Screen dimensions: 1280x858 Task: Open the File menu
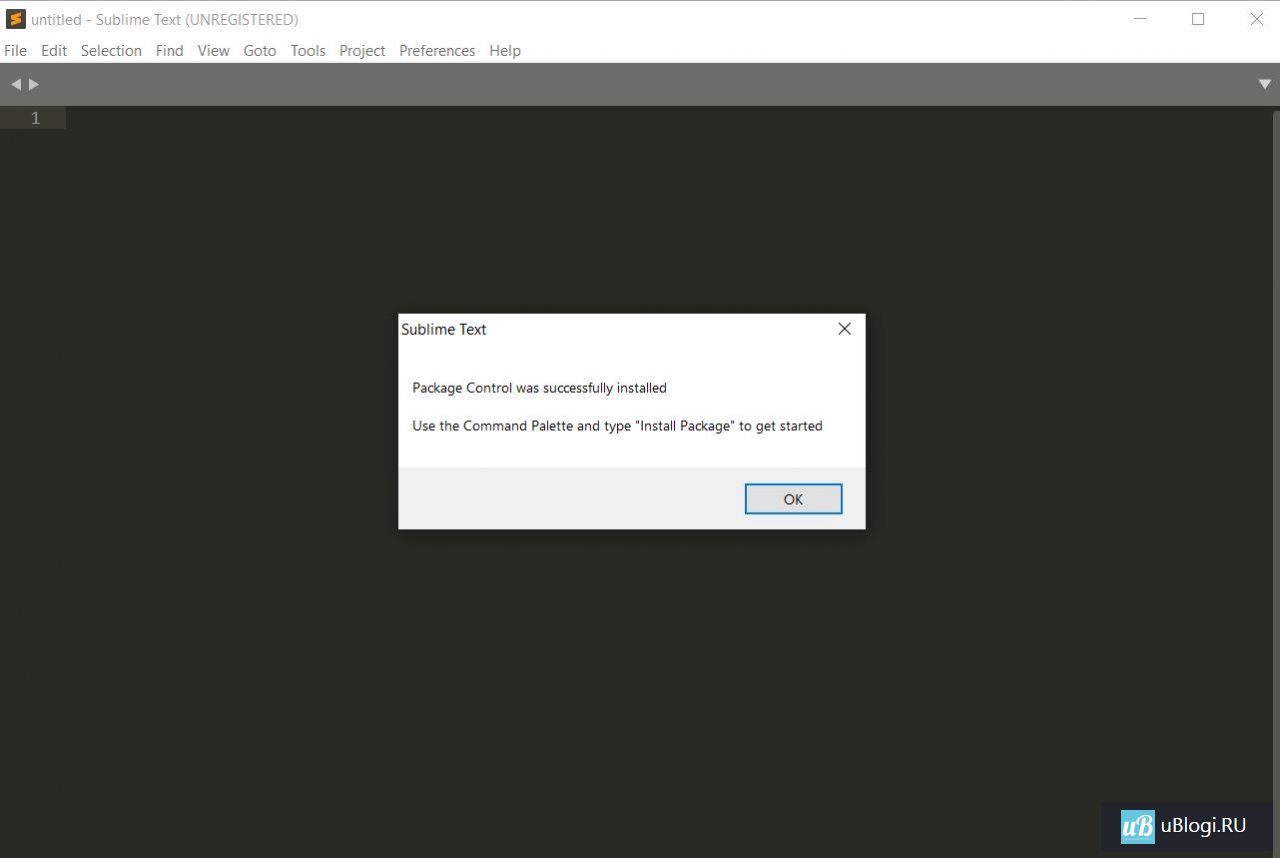coord(16,50)
